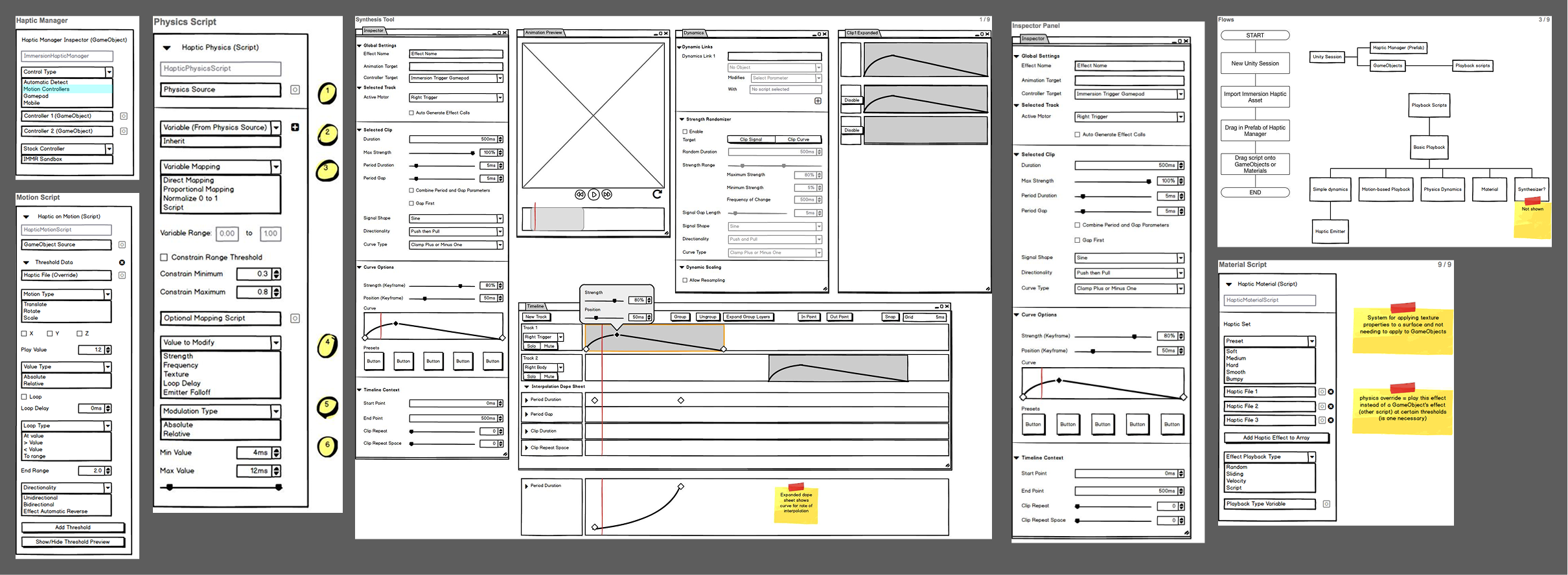This screenshot has height=575, width=1568.
Task: Tick the Z axis checkbox in Motion Script
Action: click(x=80, y=334)
